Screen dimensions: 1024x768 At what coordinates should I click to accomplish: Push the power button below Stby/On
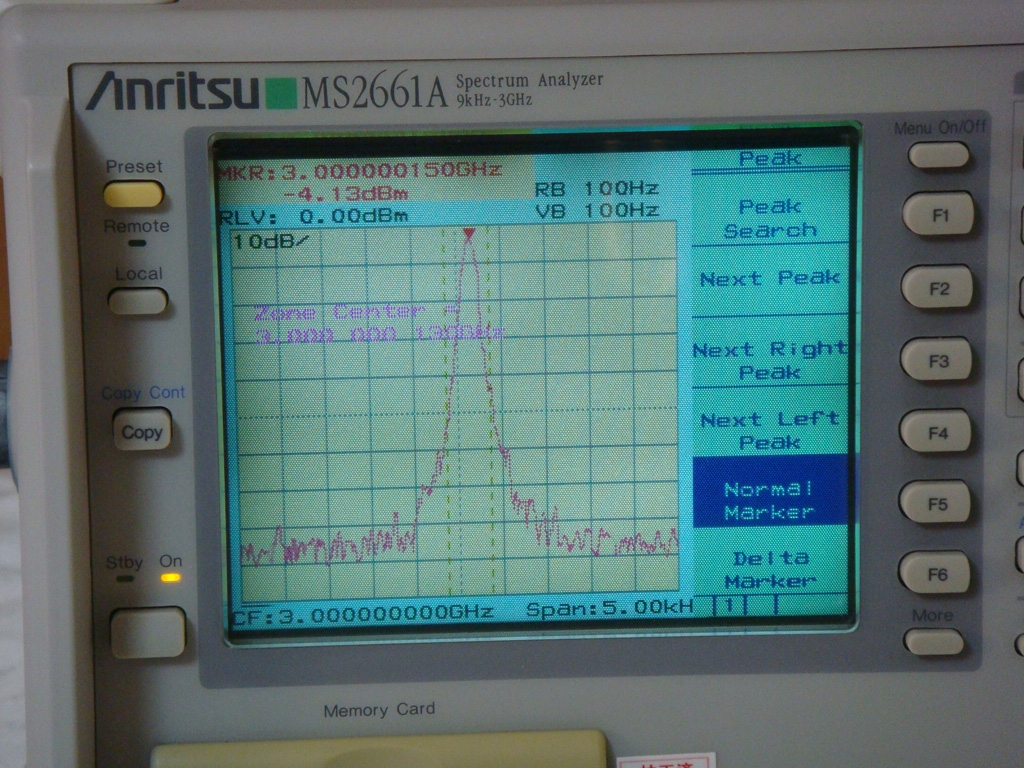pyautogui.click(x=148, y=632)
